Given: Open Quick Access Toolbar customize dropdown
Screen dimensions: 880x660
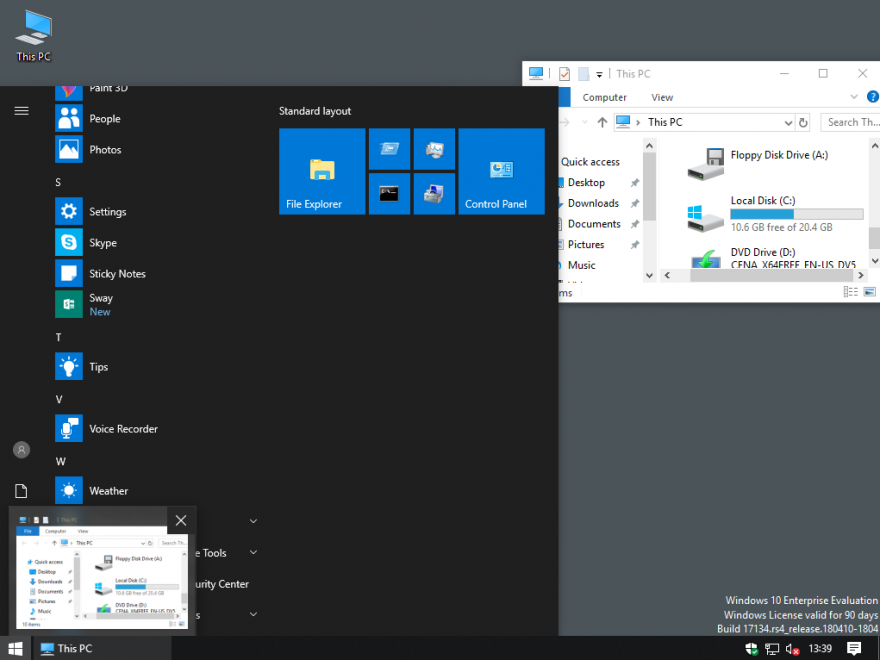Looking at the screenshot, I should pyautogui.click(x=599, y=74).
